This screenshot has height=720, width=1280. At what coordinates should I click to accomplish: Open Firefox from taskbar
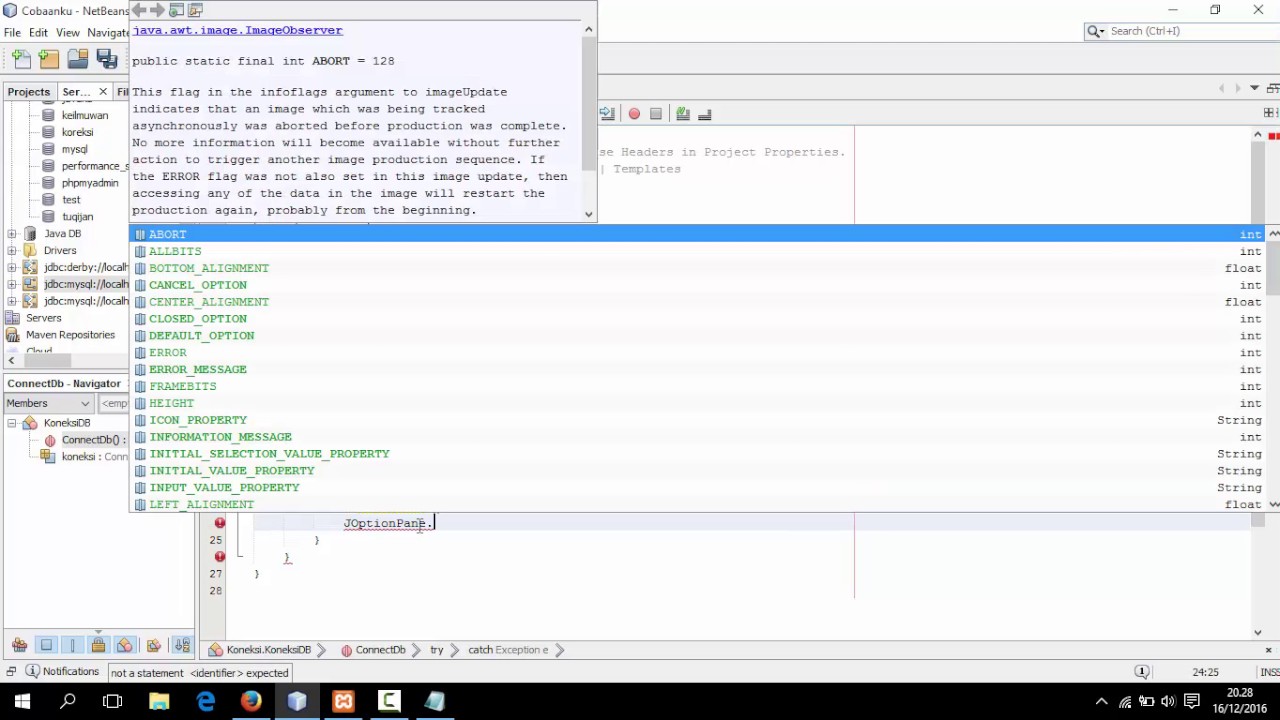251,702
